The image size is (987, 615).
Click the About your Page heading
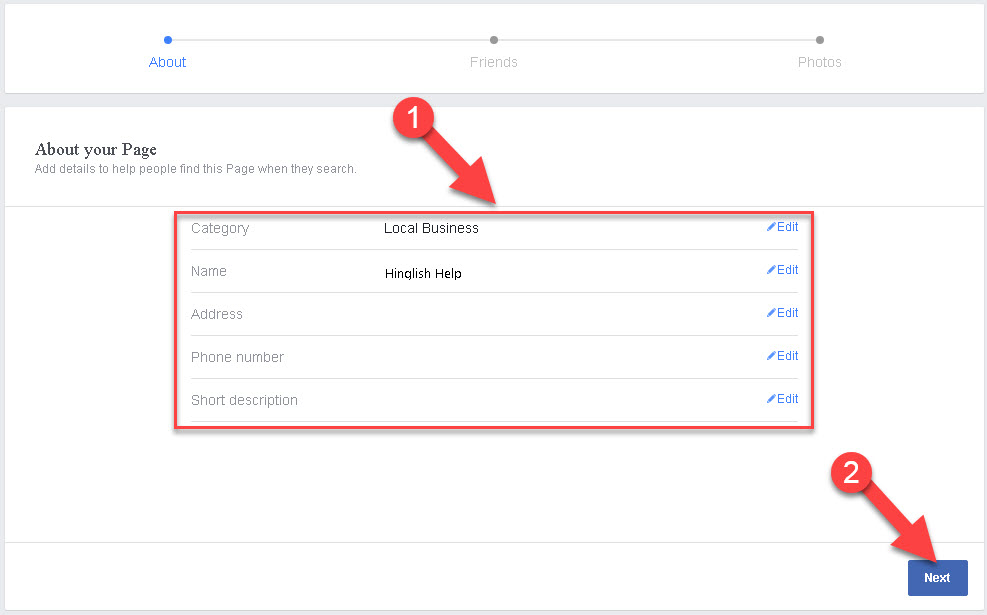[x=96, y=150]
